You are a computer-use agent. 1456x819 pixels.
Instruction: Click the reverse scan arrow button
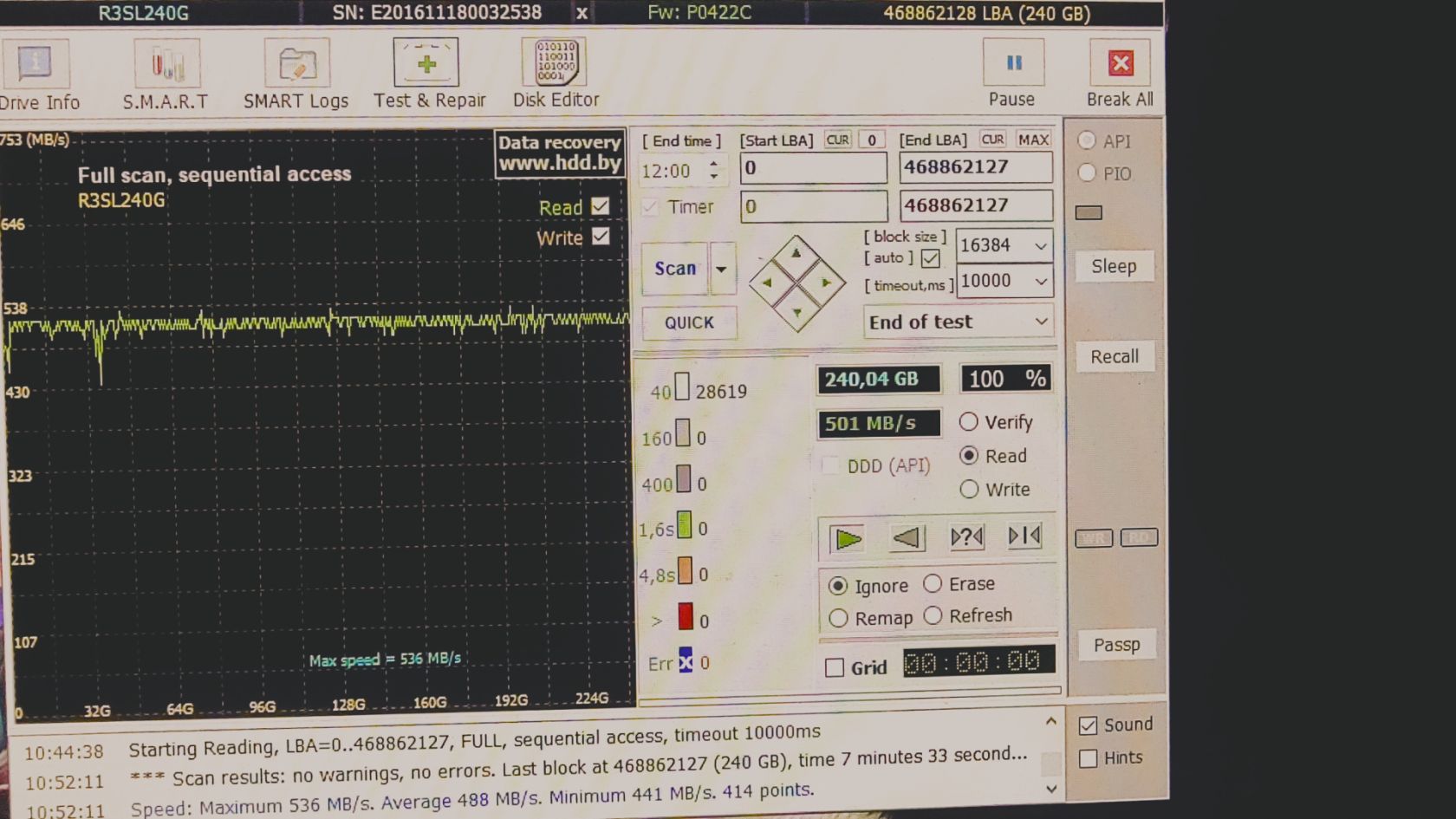click(907, 537)
